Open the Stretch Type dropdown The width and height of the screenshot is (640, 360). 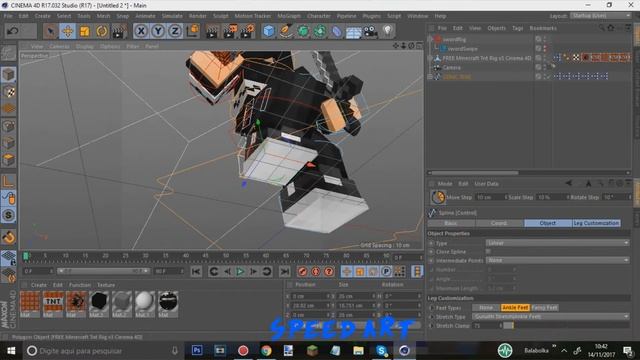[551, 316]
